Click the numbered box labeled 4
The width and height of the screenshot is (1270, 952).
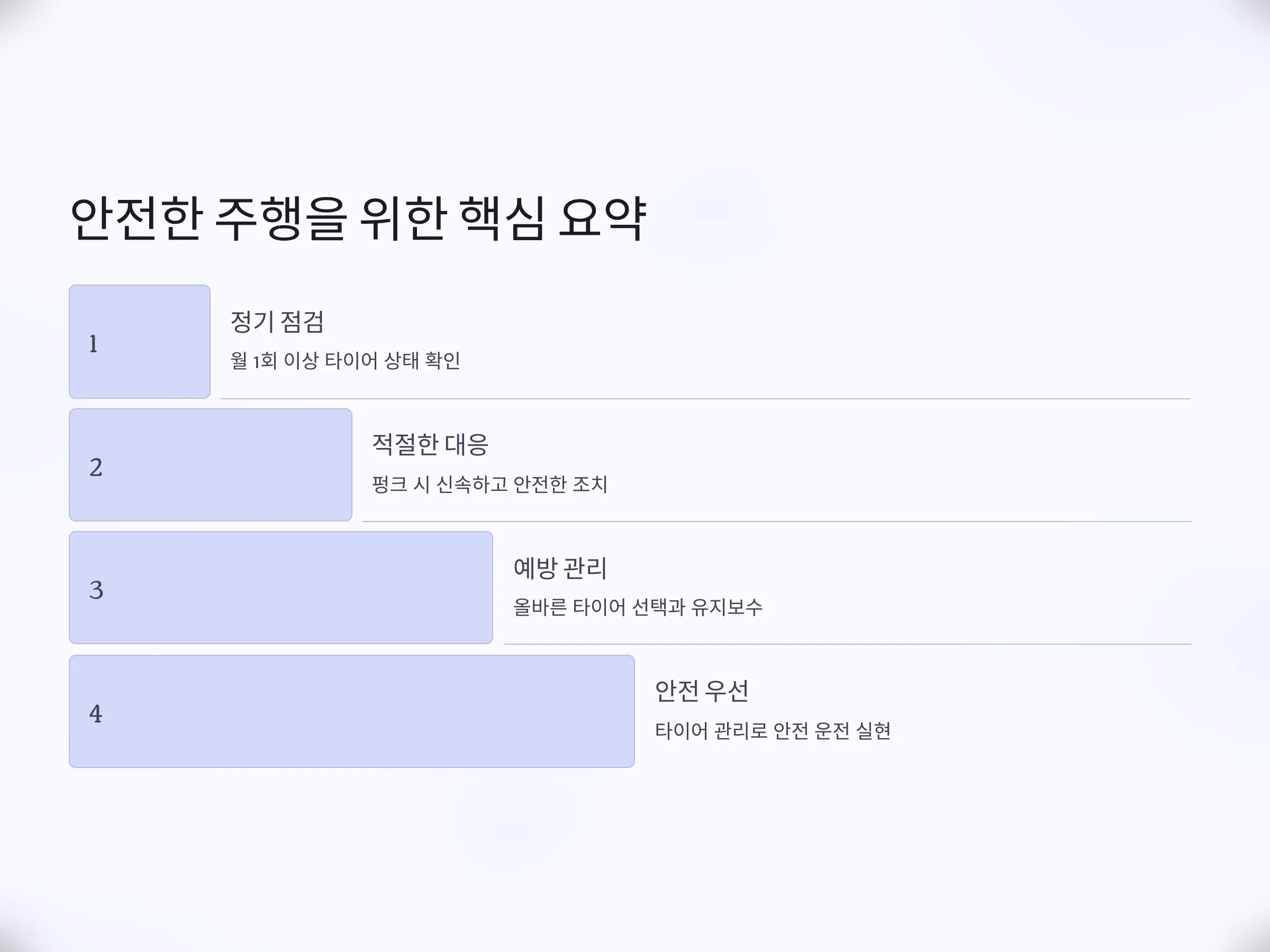352,711
